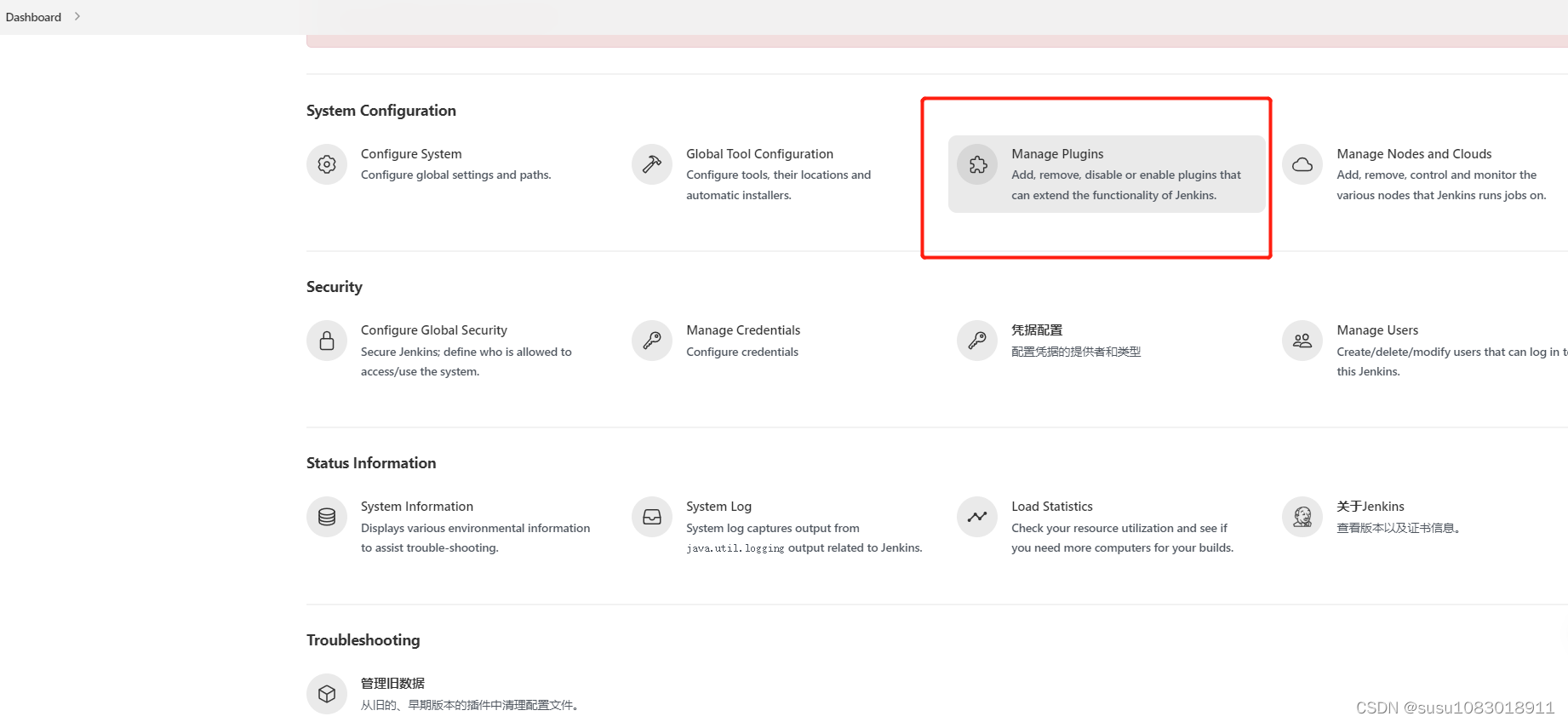Open Global Tool Configuration title link
This screenshot has height=722, width=1568.
(759, 154)
